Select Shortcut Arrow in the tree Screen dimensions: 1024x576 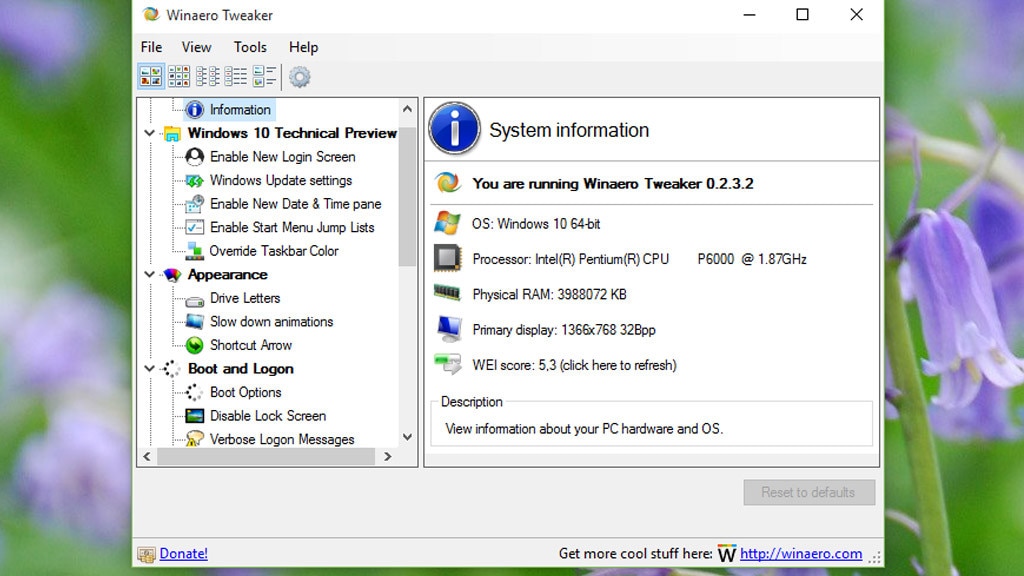[x=251, y=345]
